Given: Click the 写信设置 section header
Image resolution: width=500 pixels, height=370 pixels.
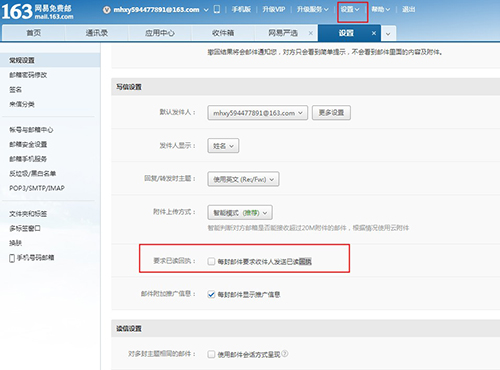Looking at the screenshot, I should (129, 87).
